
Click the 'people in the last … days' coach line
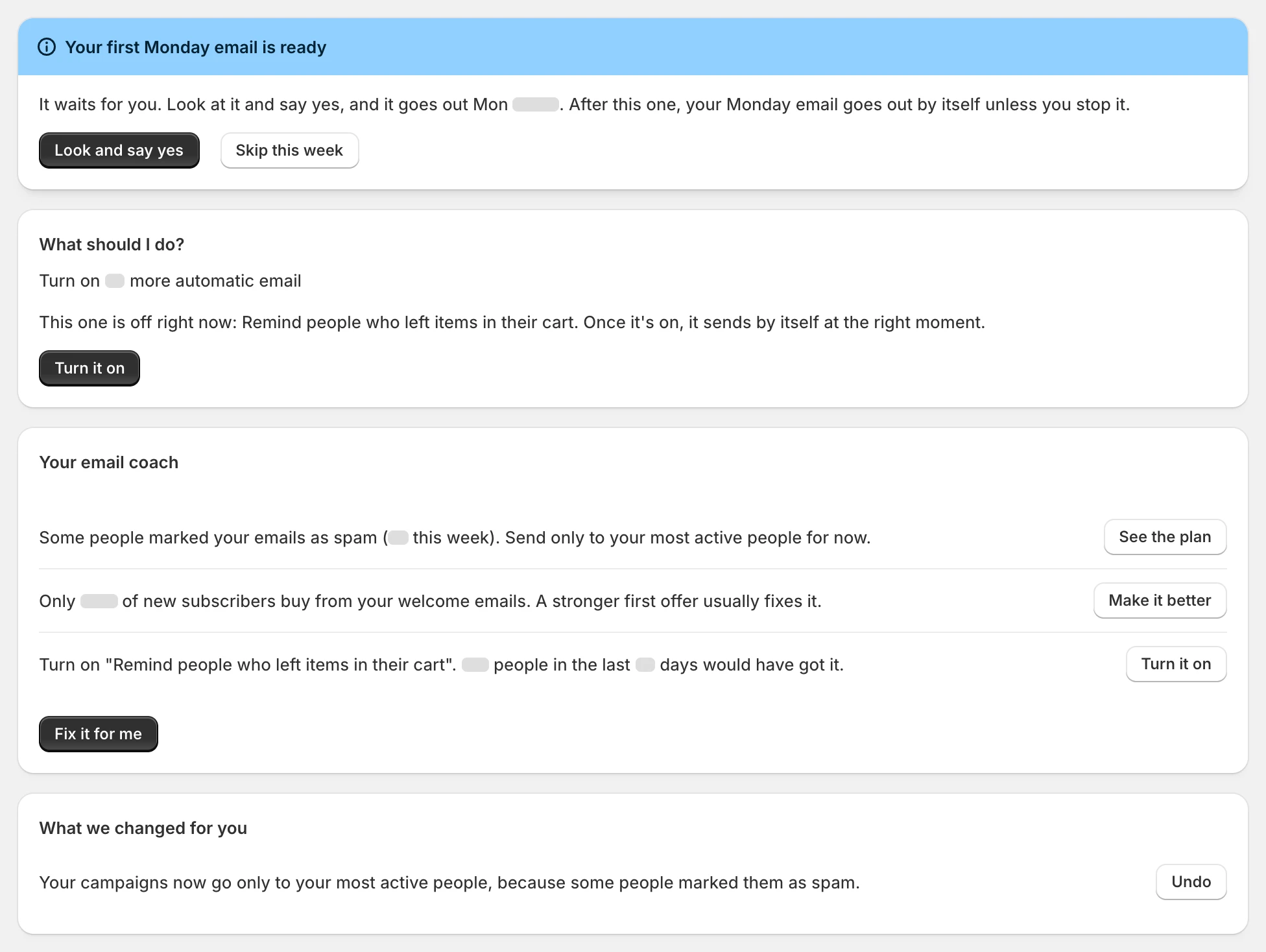point(442,665)
